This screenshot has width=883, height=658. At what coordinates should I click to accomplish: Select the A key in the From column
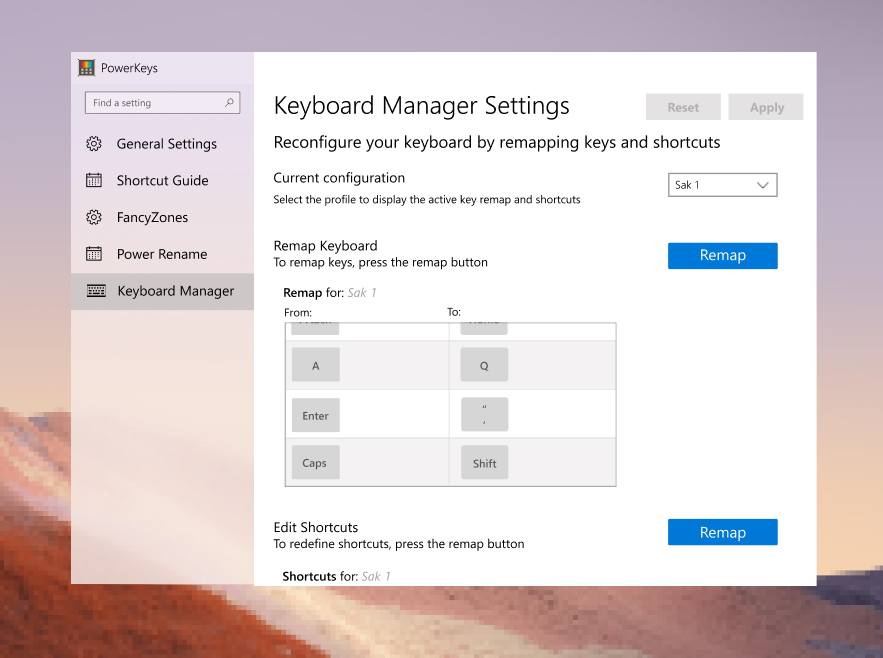(315, 364)
